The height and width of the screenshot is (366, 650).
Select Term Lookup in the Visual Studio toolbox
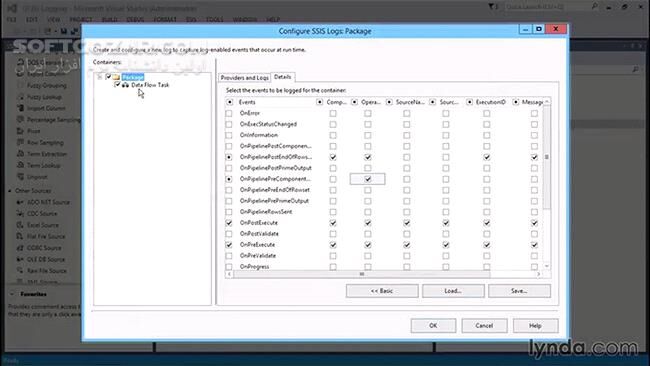pyautogui.click(x=44, y=165)
